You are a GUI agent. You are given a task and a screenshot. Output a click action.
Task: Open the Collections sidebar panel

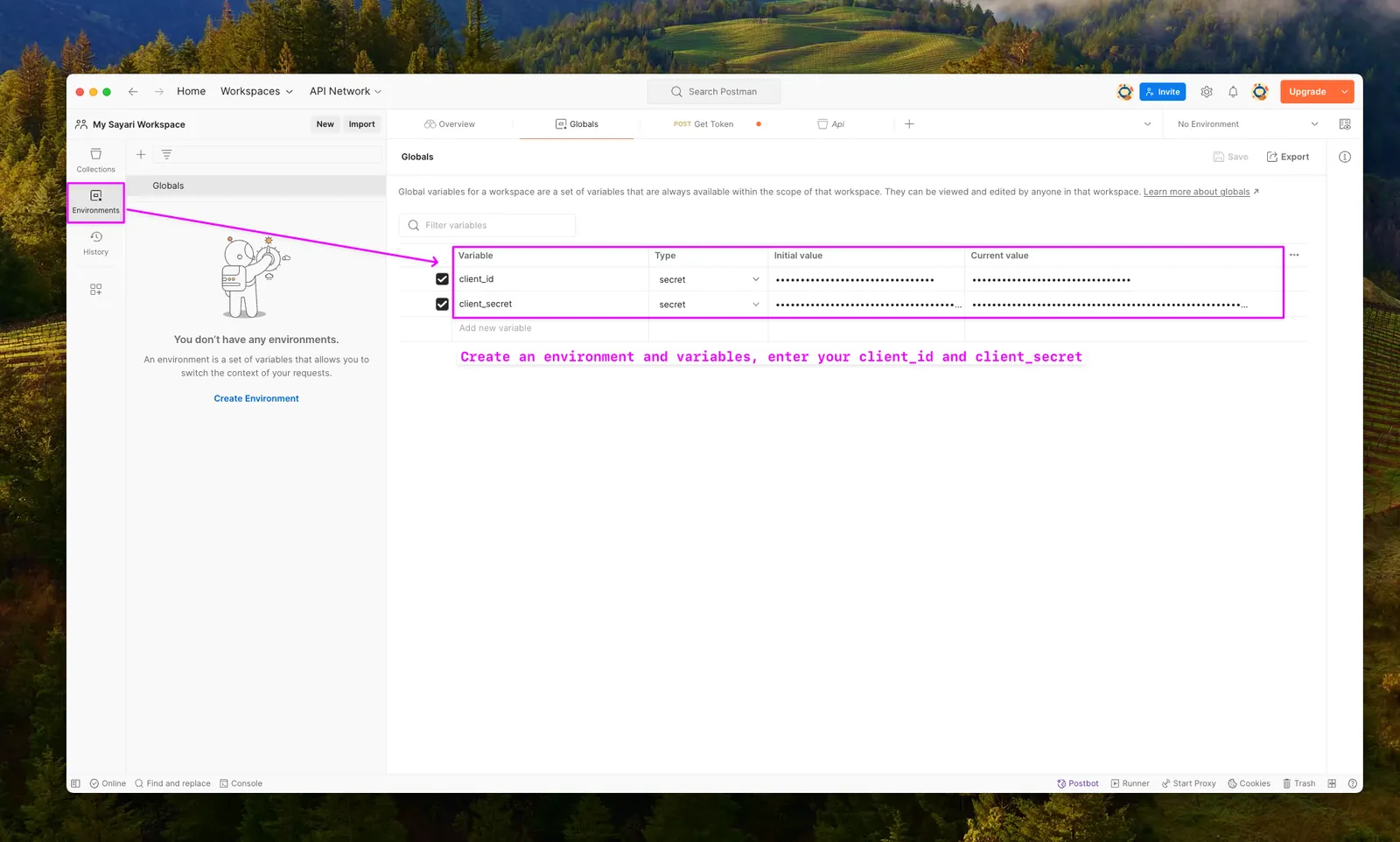tap(95, 160)
